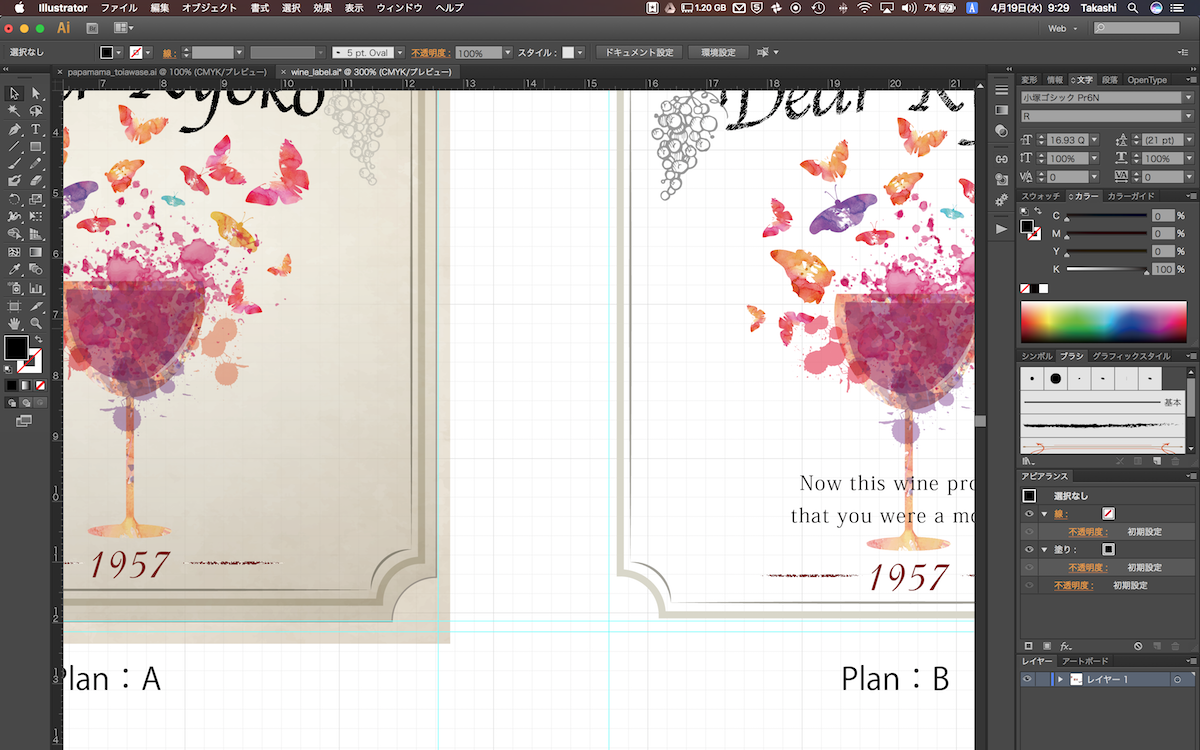
Task: Select the Zoom magnifier tool
Action: [x=36, y=323]
